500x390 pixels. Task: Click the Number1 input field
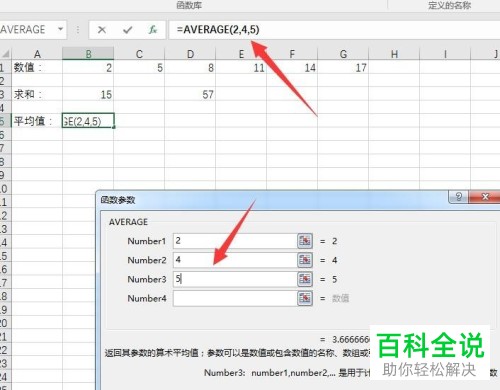(235, 241)
